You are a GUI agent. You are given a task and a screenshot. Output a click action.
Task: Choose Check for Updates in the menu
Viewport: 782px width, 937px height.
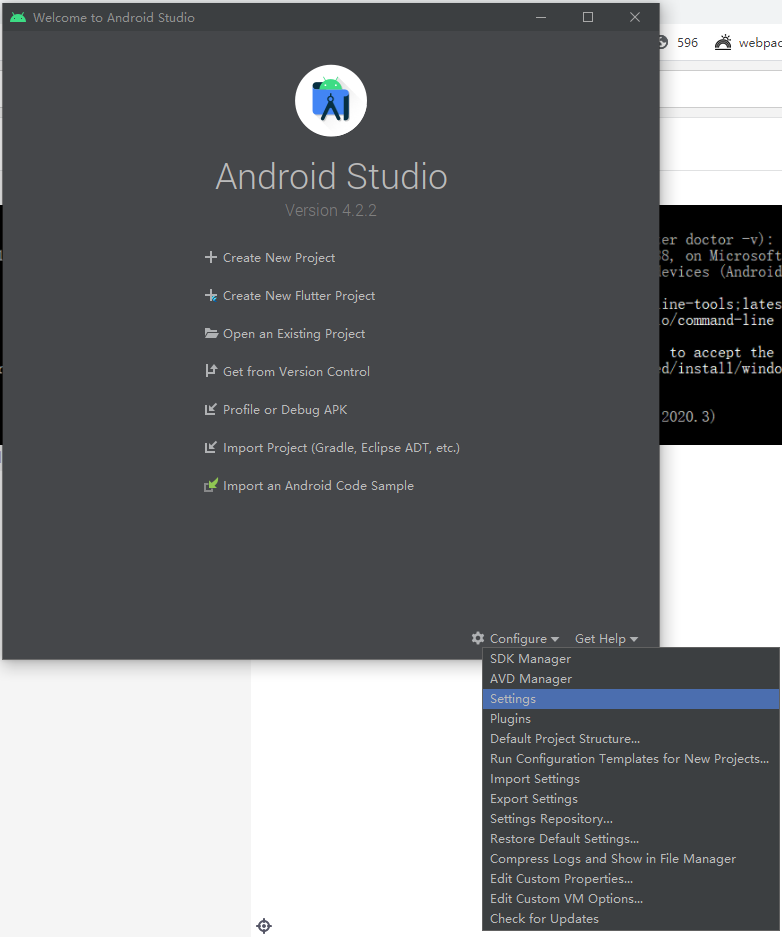pyautogui.click(x=631, y=919)
